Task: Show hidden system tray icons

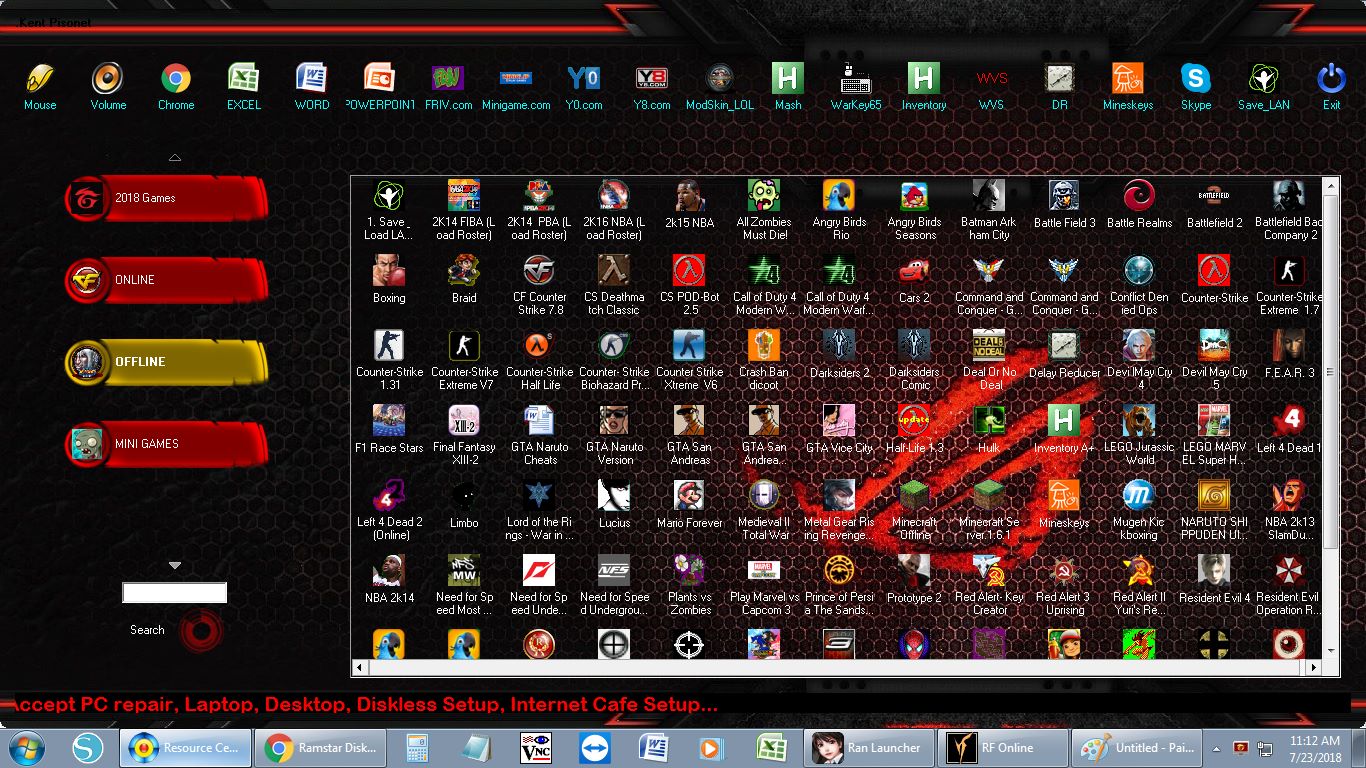Action: tap(1217, 748)
